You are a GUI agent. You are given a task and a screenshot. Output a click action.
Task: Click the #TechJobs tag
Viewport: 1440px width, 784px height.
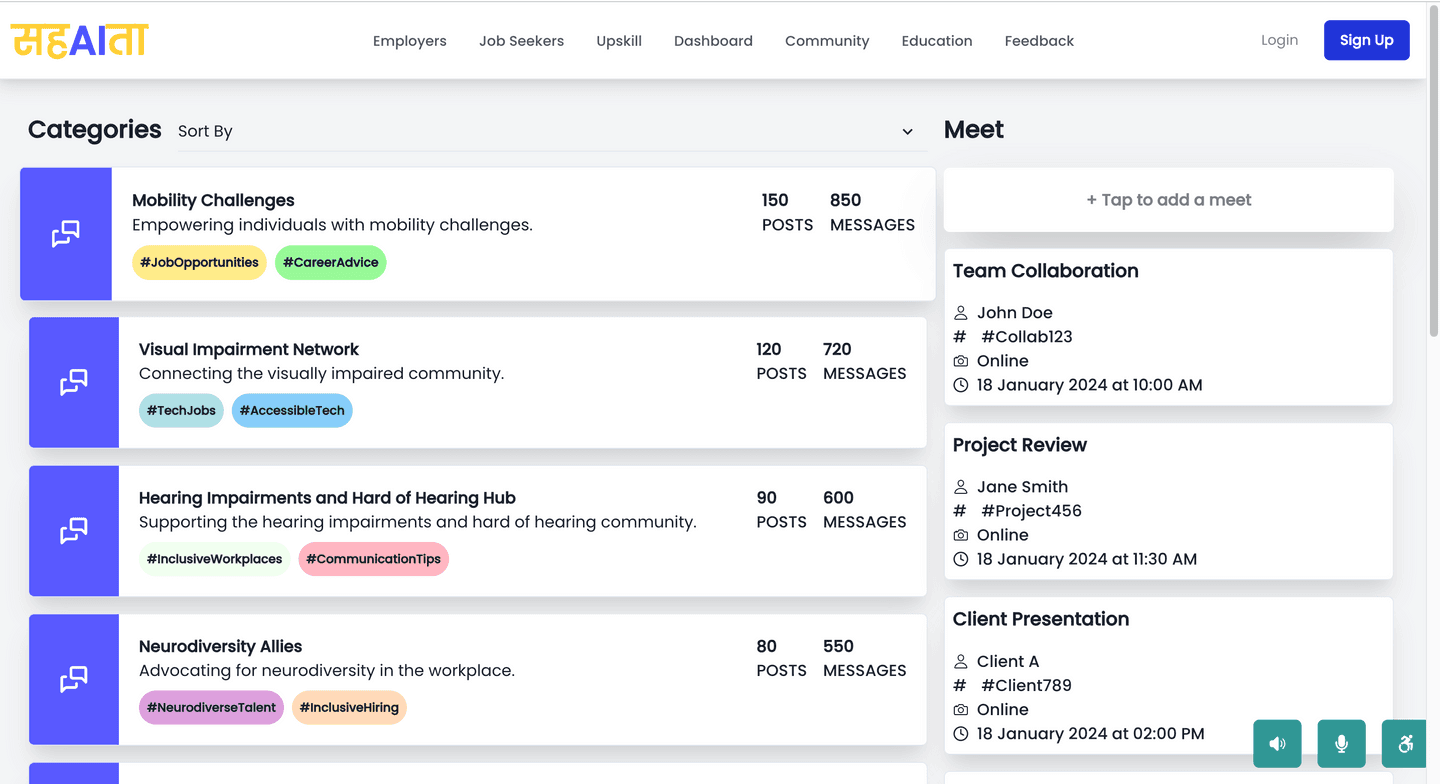181,411
